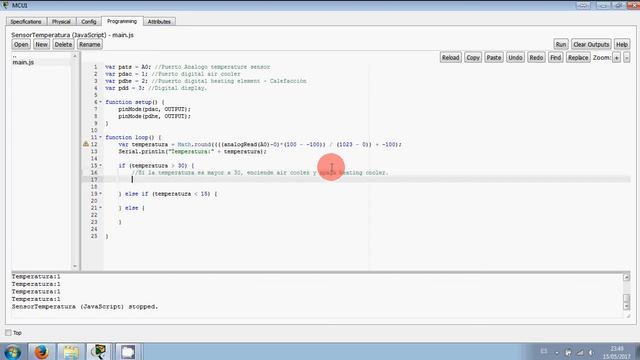Click the volume icon in system tray
Viewport: 640px width, 360px height.
point(591,352)
